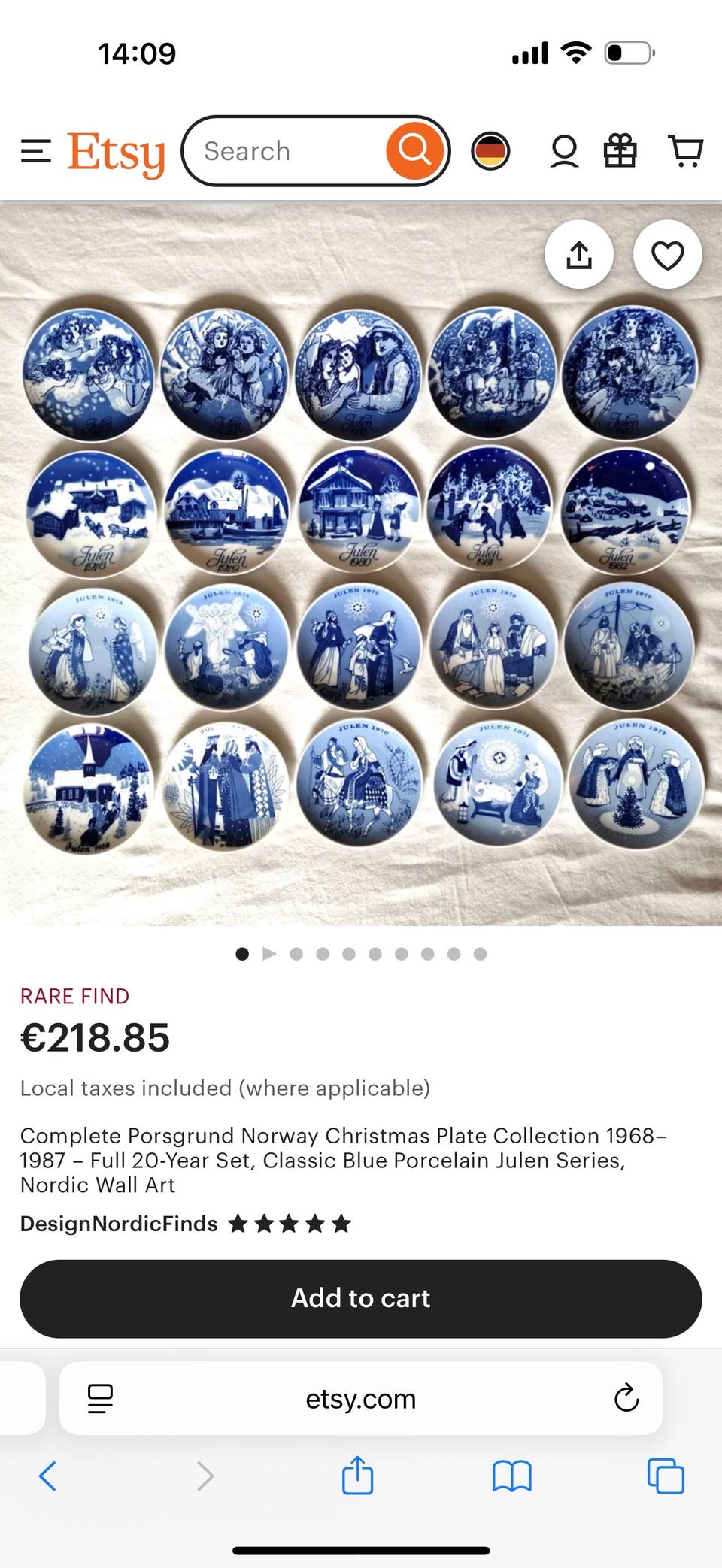Show Safari open tabs overview

[x=666, y=1476]
